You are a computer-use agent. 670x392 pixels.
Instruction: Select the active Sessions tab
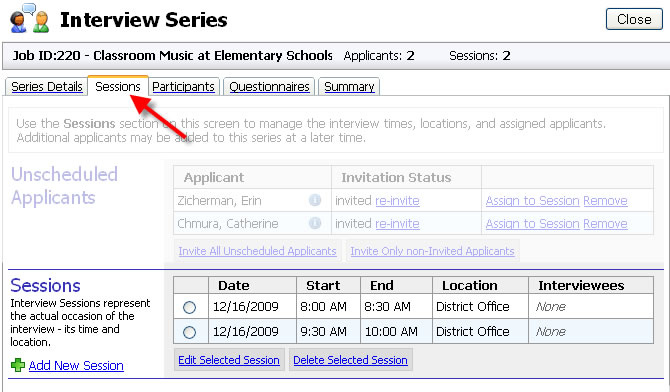tap(118, 86)
